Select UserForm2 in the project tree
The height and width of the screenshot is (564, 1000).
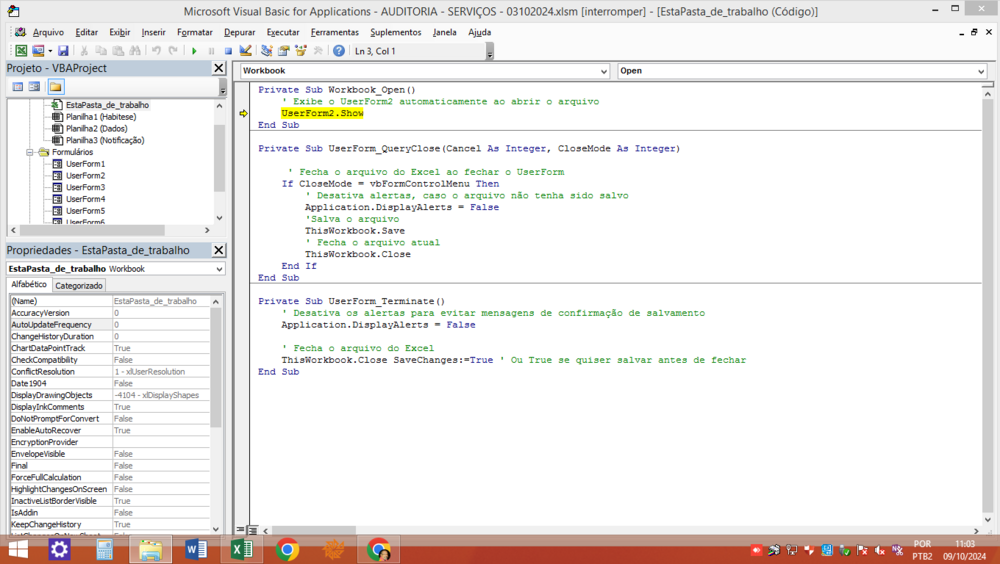(85, 175)
